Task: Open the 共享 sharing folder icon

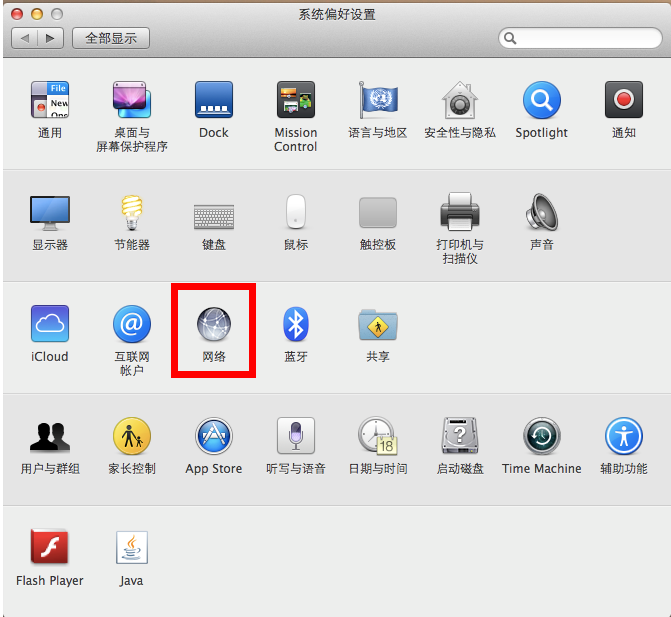Action: click(378, 325)
